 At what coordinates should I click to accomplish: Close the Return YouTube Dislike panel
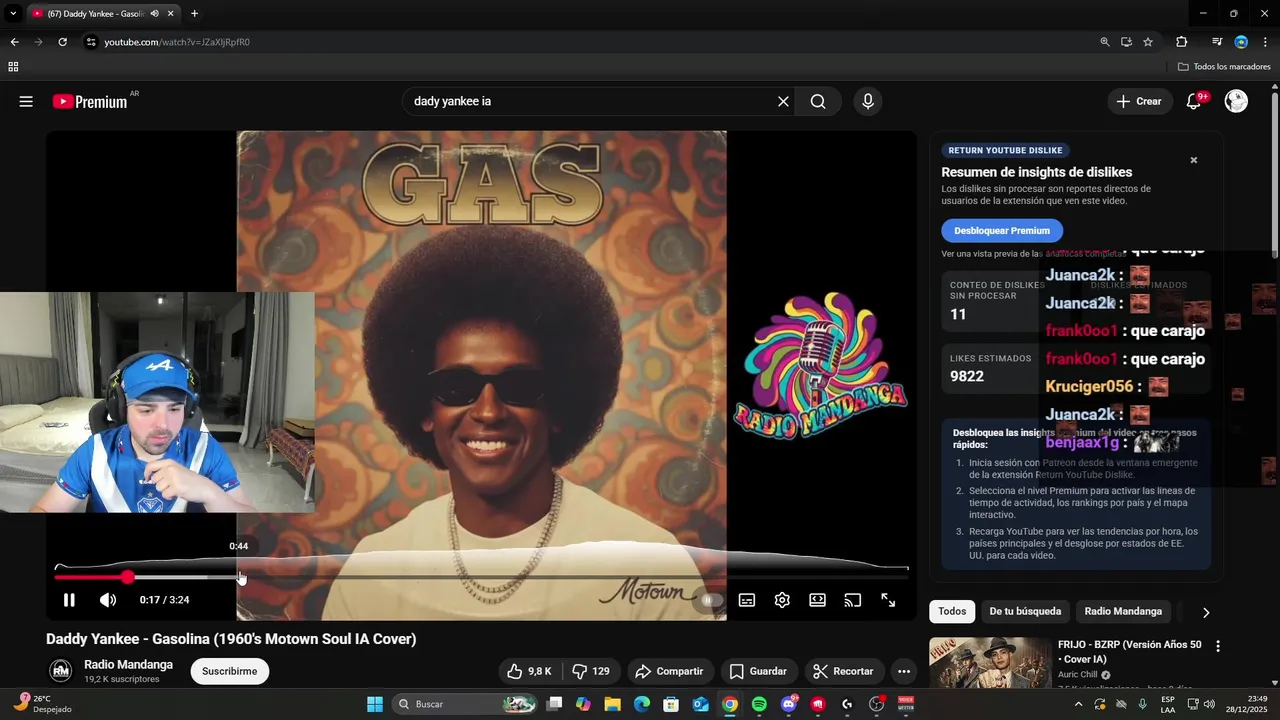[x=1193, y=160]
